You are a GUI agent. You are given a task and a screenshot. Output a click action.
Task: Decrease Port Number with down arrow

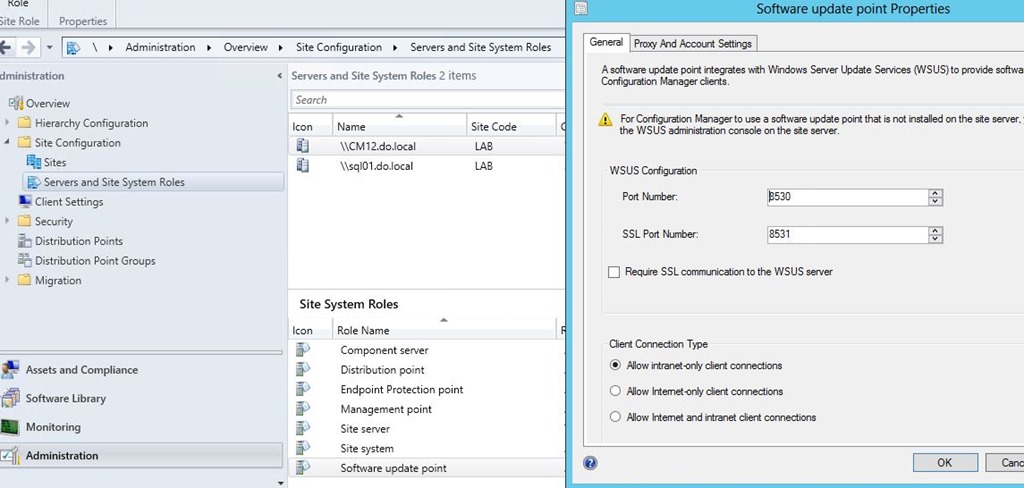point(936,201)
